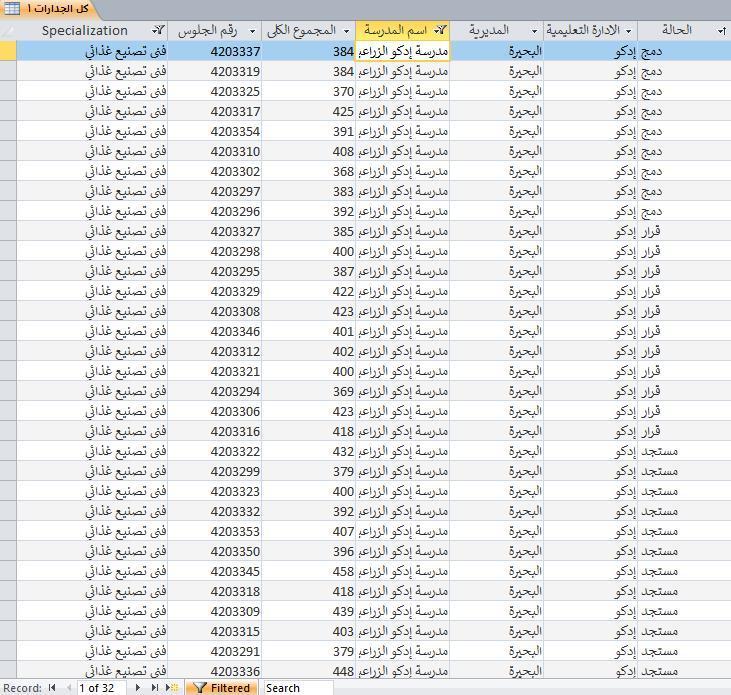Select the Specialization column header
Viewport: 731px width, 695px height.
[92, 31]
